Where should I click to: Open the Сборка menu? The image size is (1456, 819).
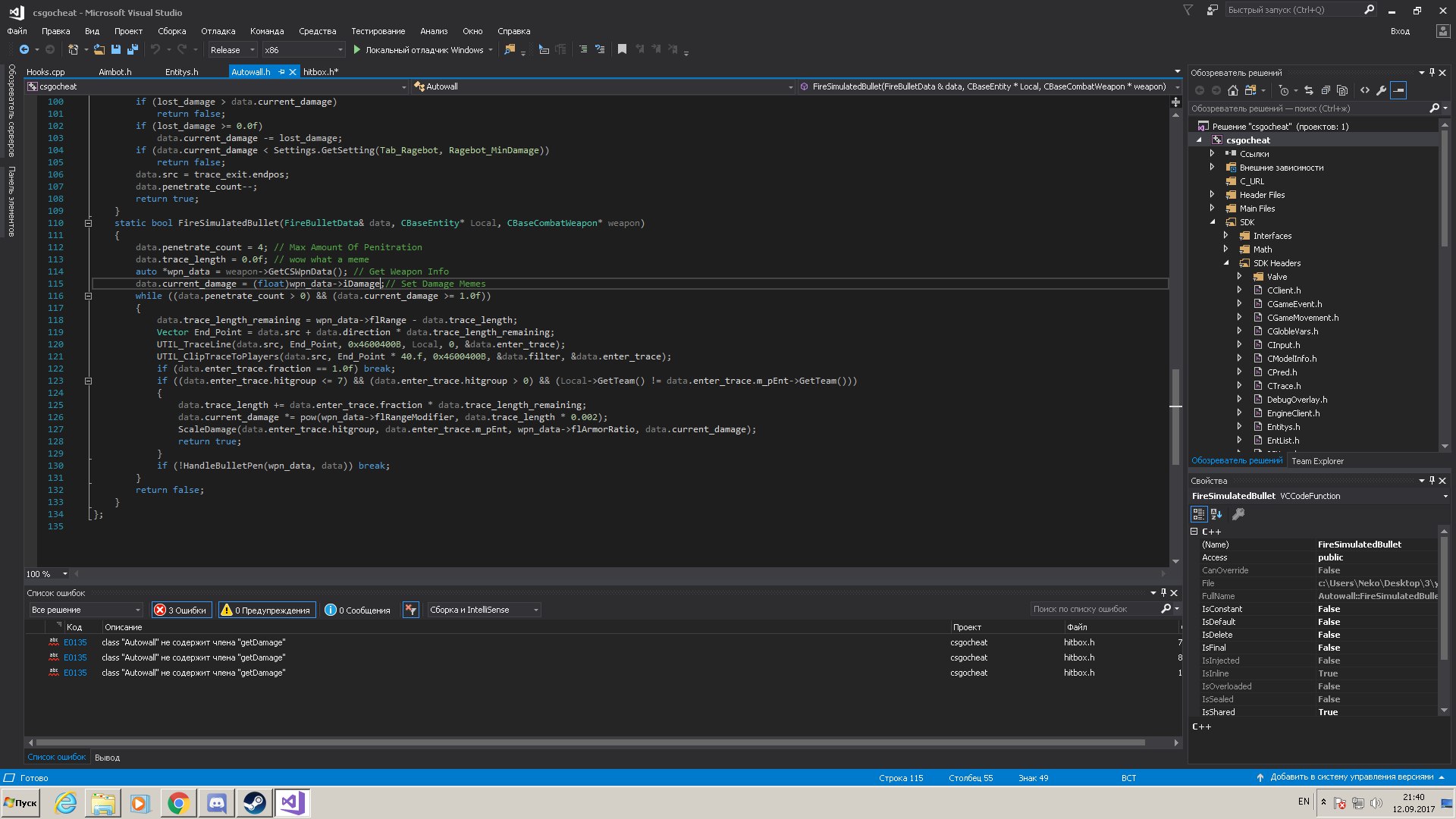pos(171,31)
